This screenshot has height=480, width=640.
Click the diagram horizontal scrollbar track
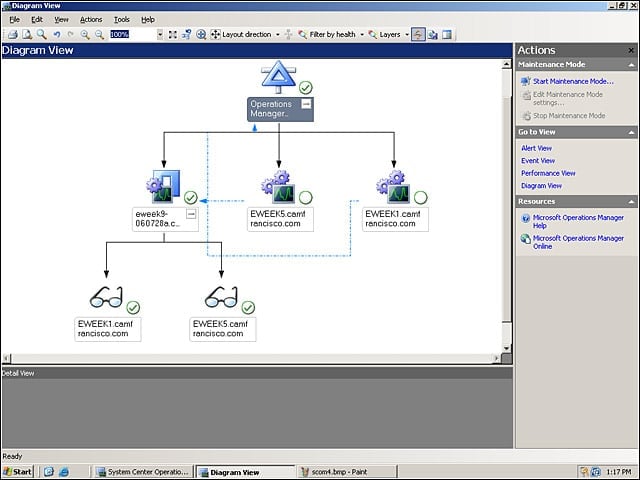pyautogui.click(x=253, y=358)
